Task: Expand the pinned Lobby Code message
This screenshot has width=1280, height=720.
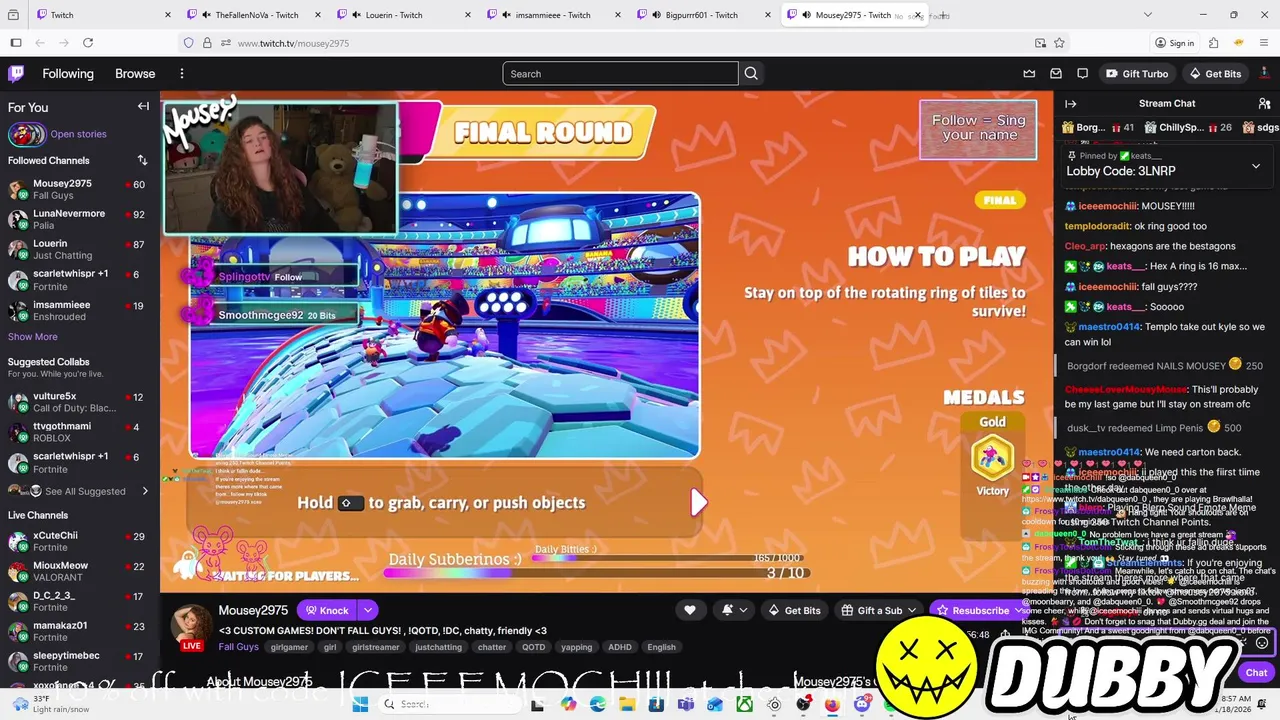Action: [x=1256, y=166]
